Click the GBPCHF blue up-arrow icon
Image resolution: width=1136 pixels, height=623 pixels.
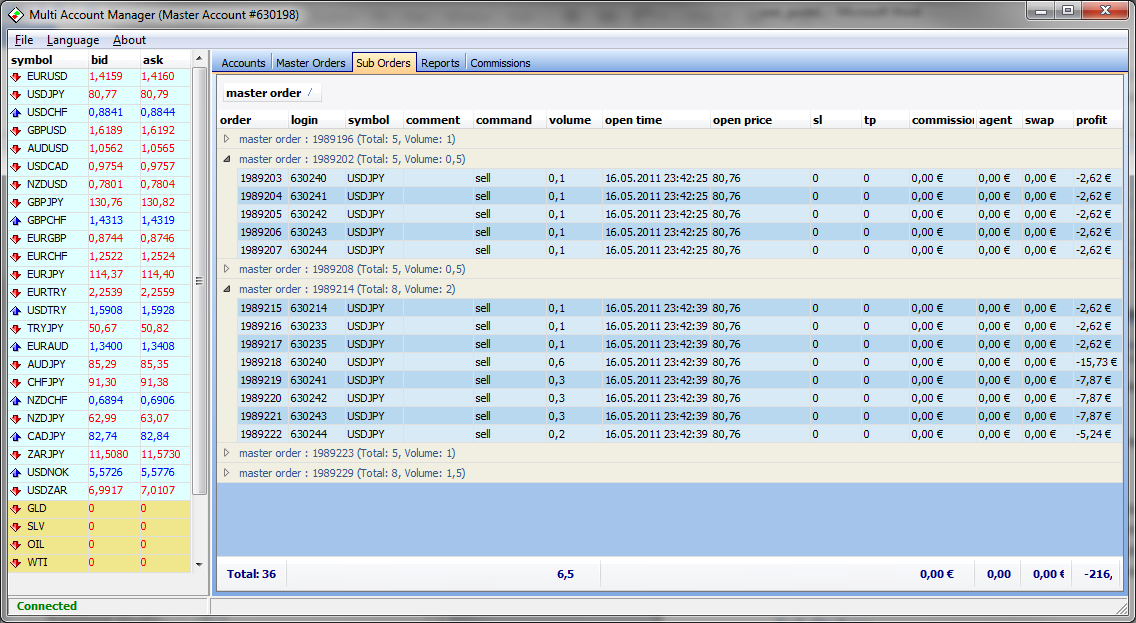coord(16,220)
